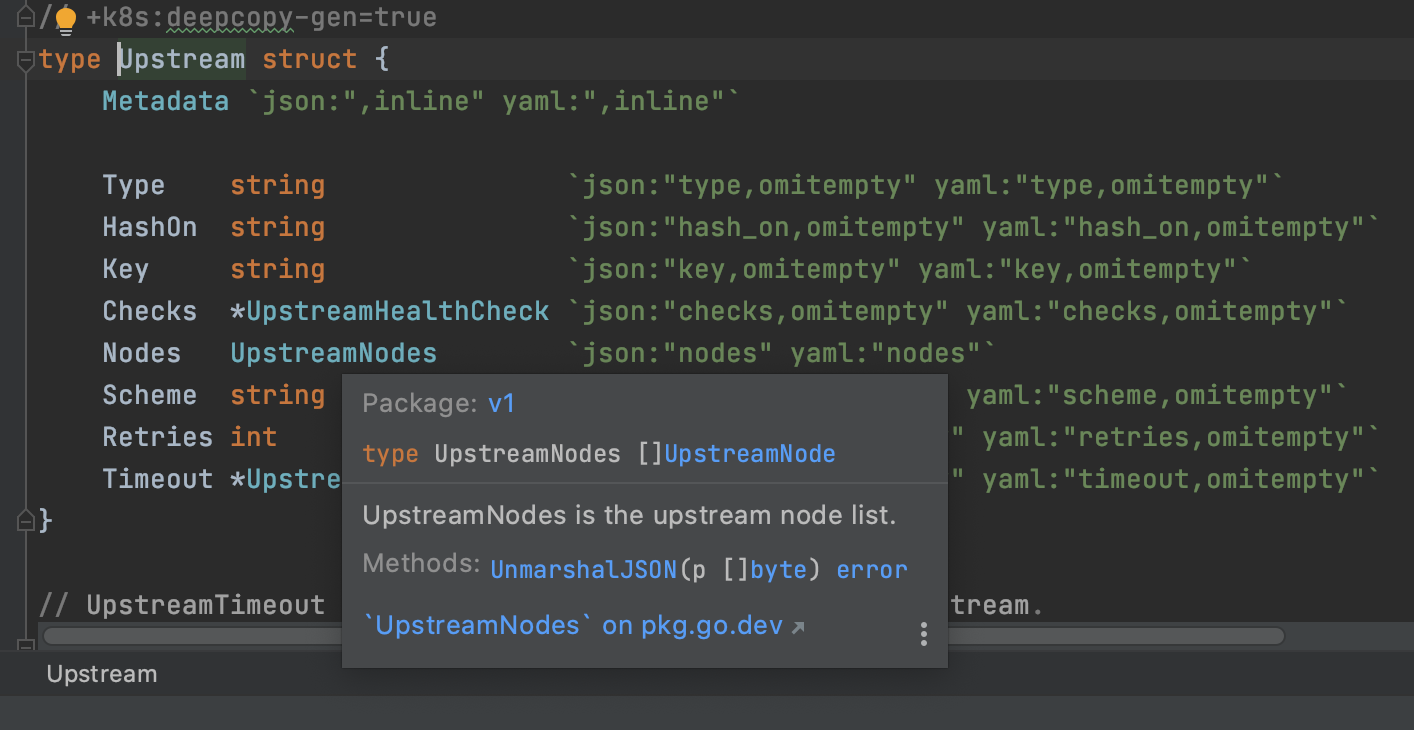The image size is (1414, 730).
Task: Click the int type of Retries
Action: [254, 438]
